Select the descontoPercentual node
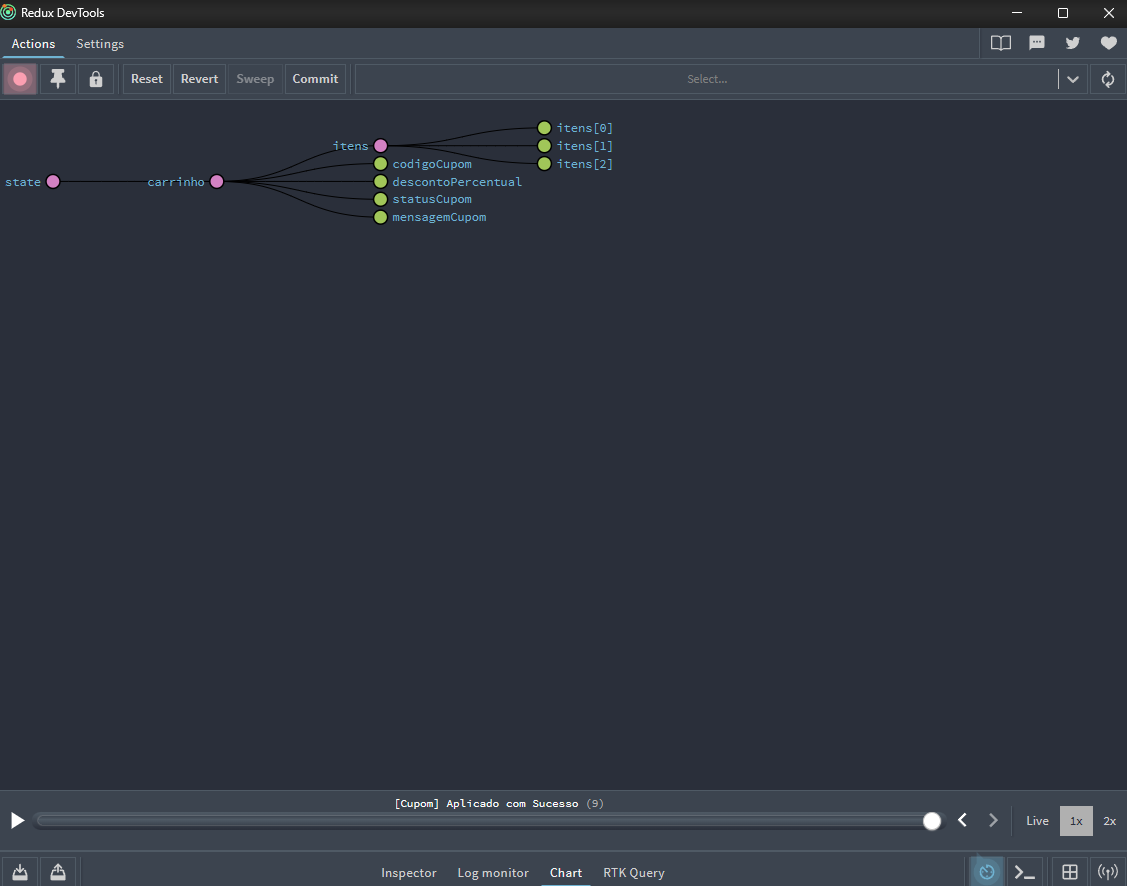The height and width of the screenshot is (886, 1127). click(x=381, y=182)
